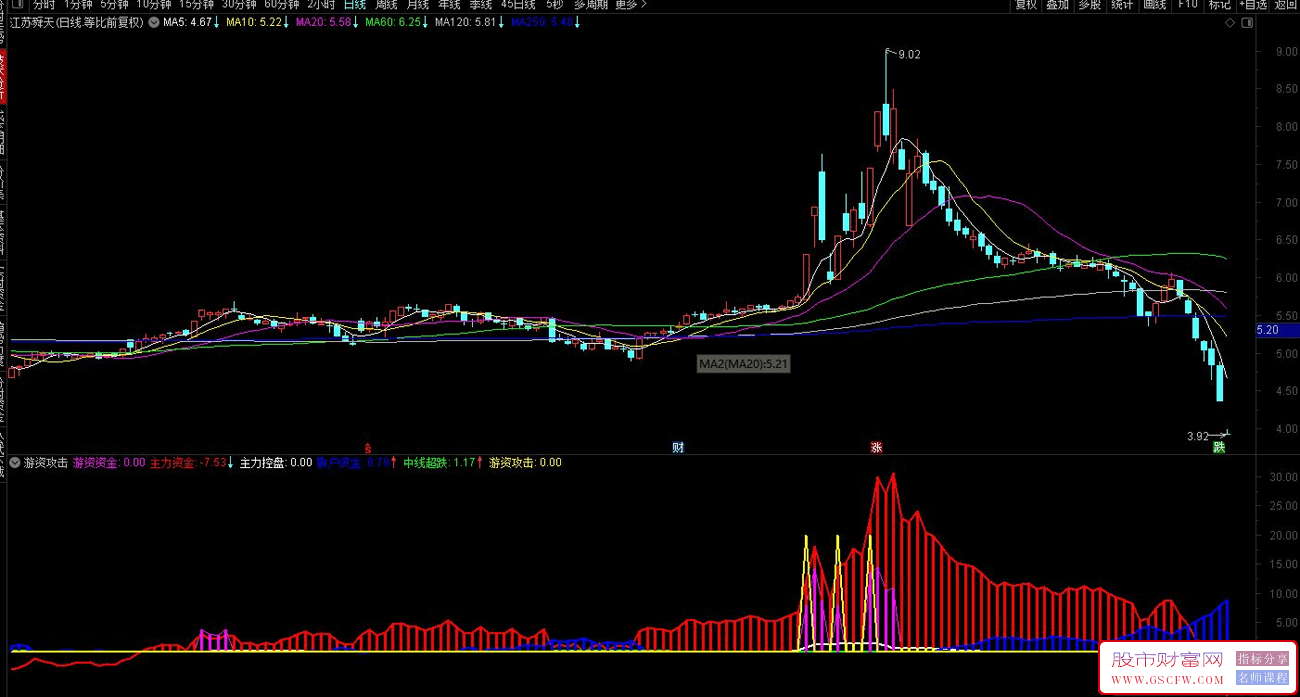The height and width of the screenshot is (697, 1300).
Task: Click the 叠加 overlay button
Action: (x=1057, y=4)
